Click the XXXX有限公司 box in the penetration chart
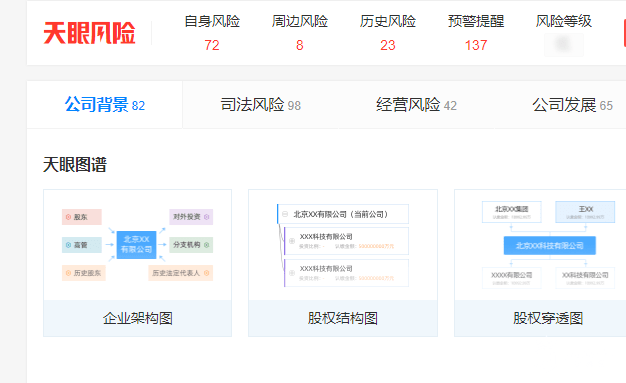626x383 pixels. [512, 278]
